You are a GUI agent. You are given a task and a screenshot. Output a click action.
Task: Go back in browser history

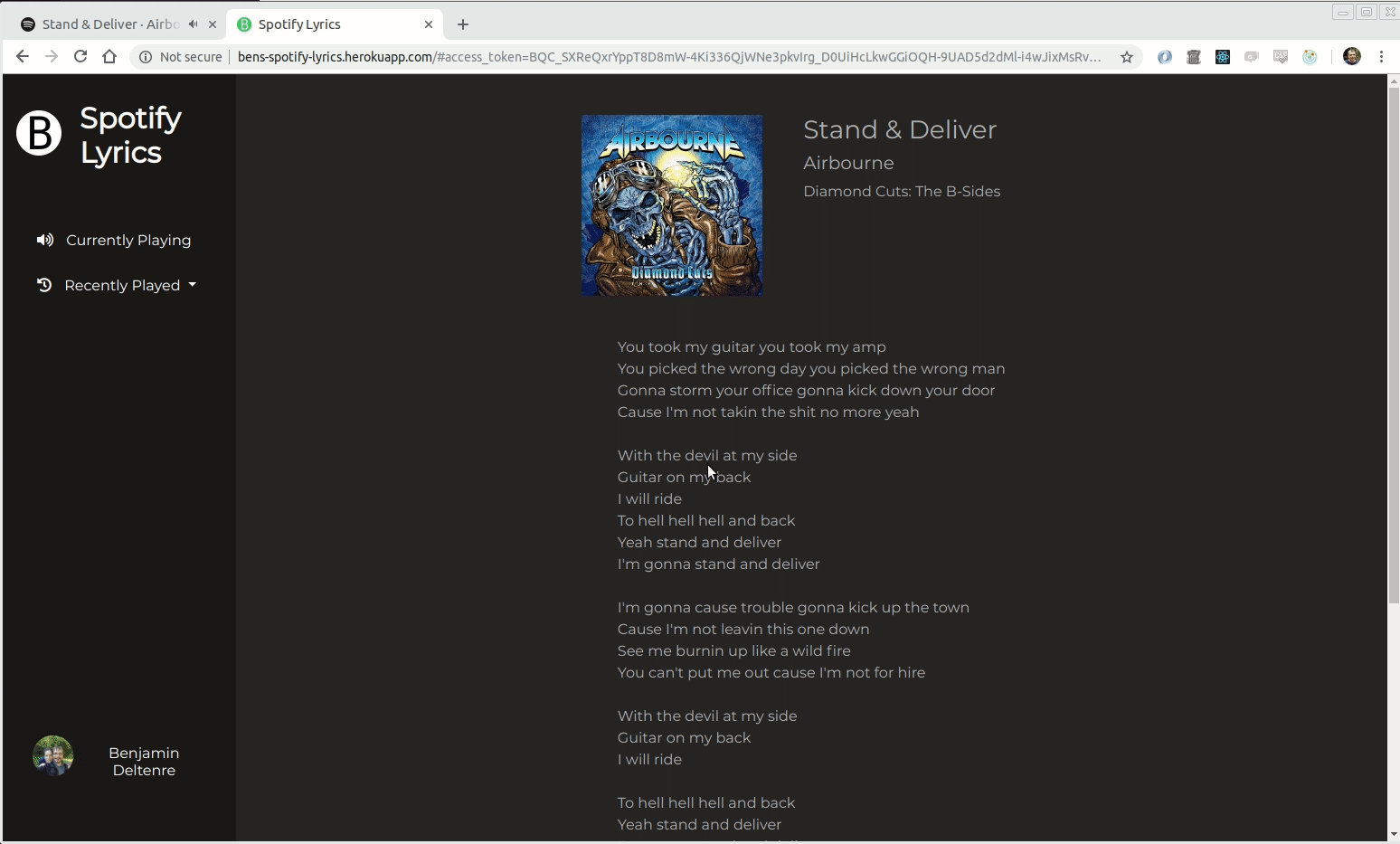23,56
